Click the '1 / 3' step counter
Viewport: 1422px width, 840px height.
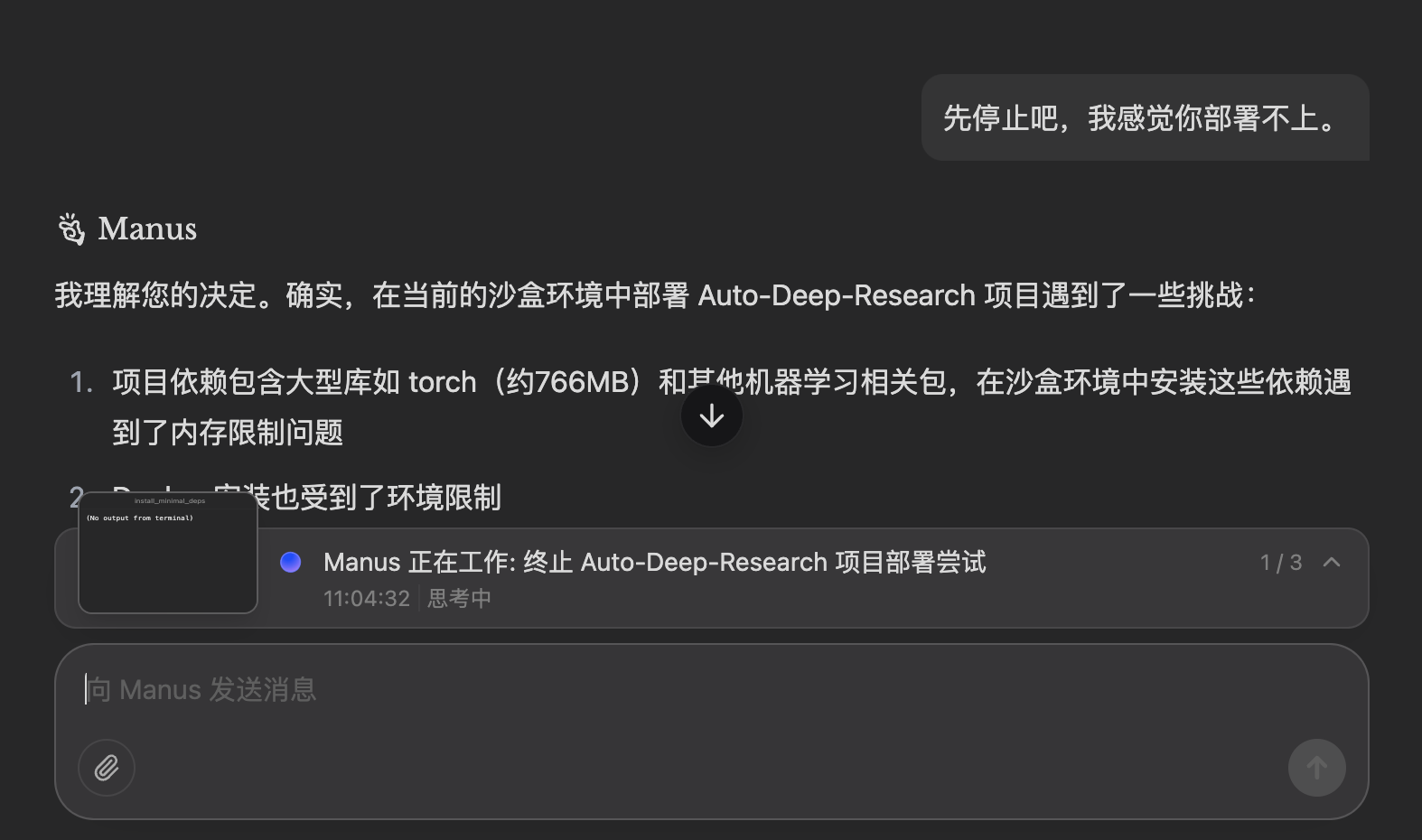click(x=1281, y=563)
